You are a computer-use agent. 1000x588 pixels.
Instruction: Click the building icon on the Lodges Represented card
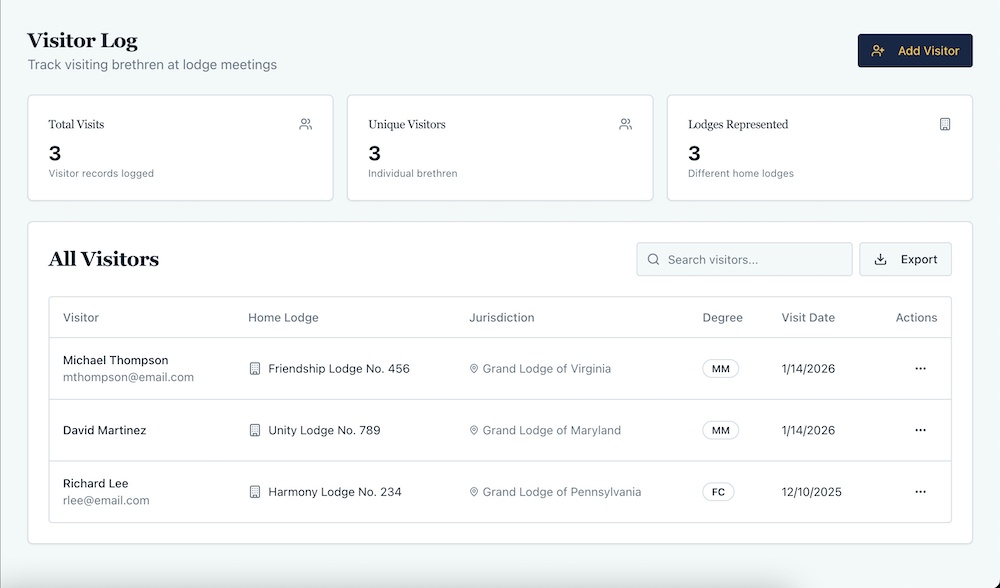945,125
